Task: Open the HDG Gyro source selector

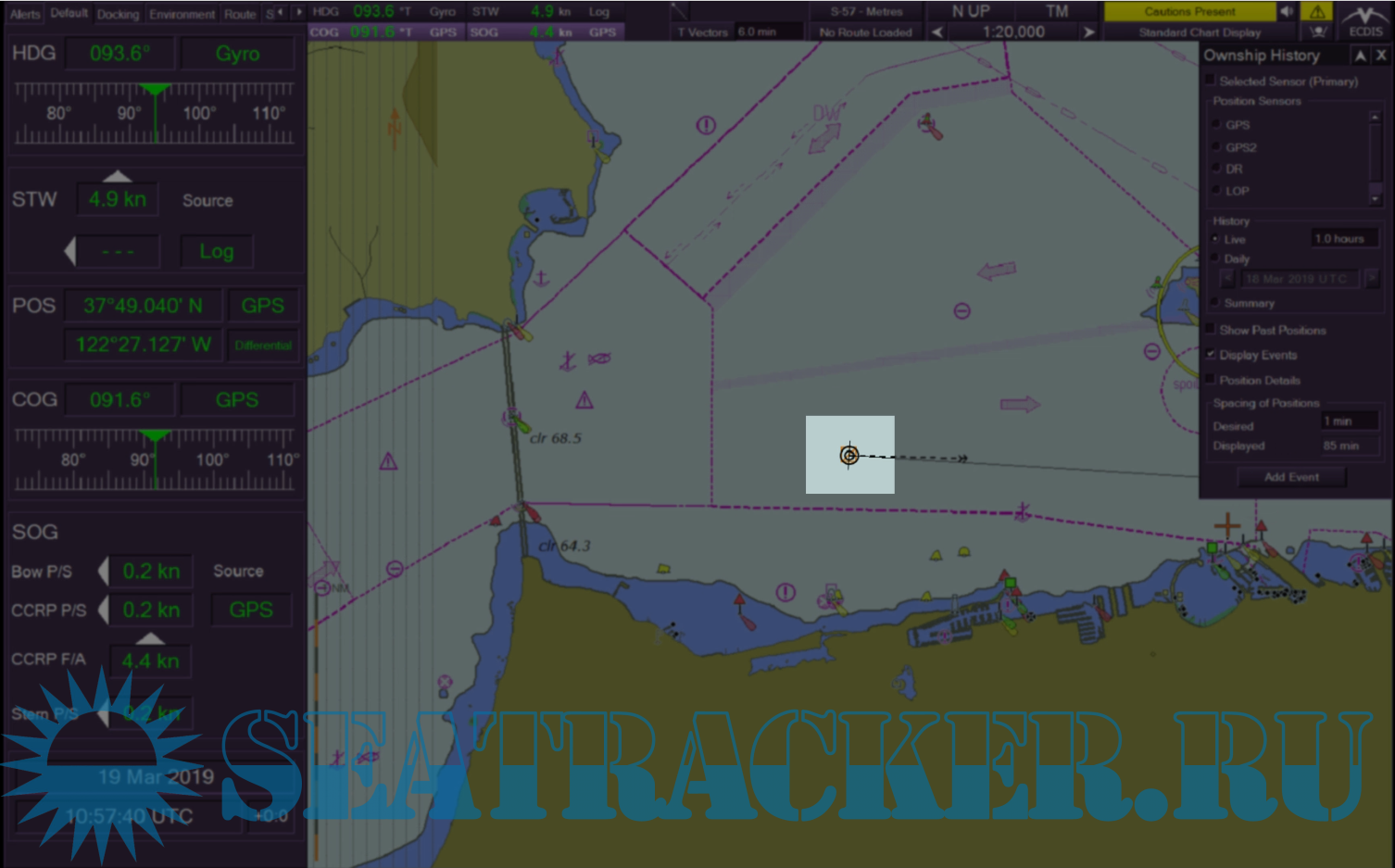Action: (237, 54)
